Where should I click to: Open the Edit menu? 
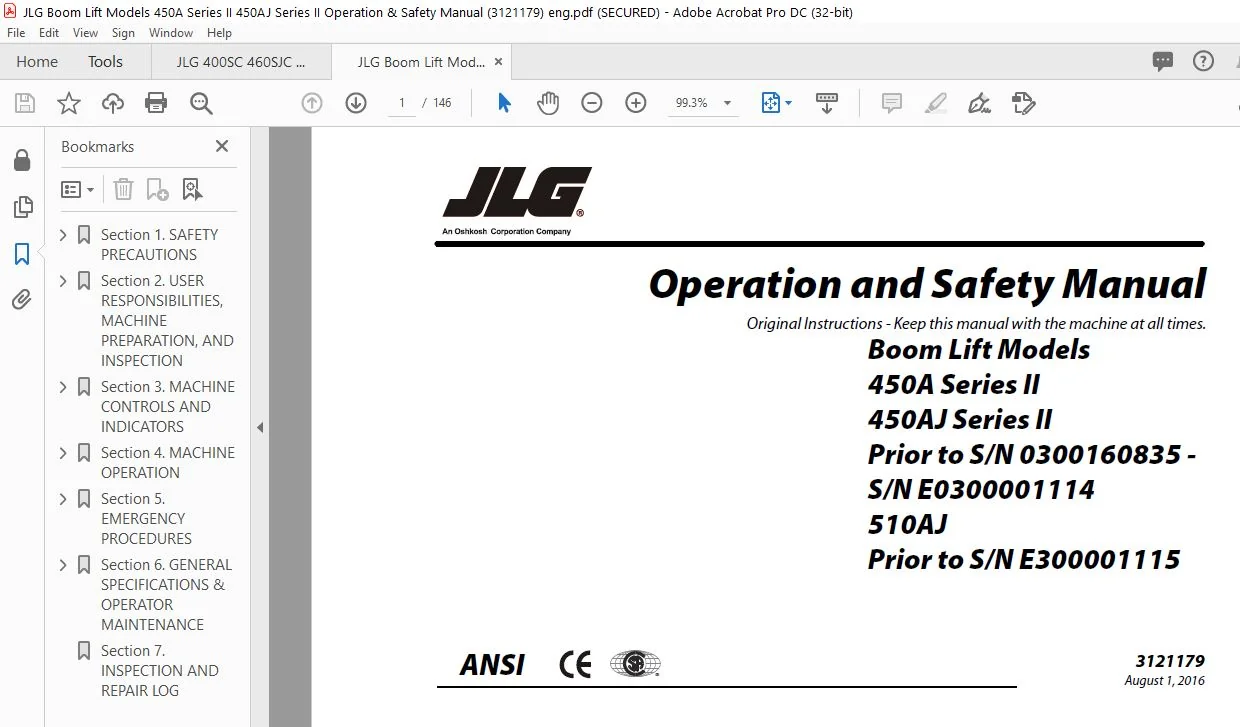pos(49,33)
